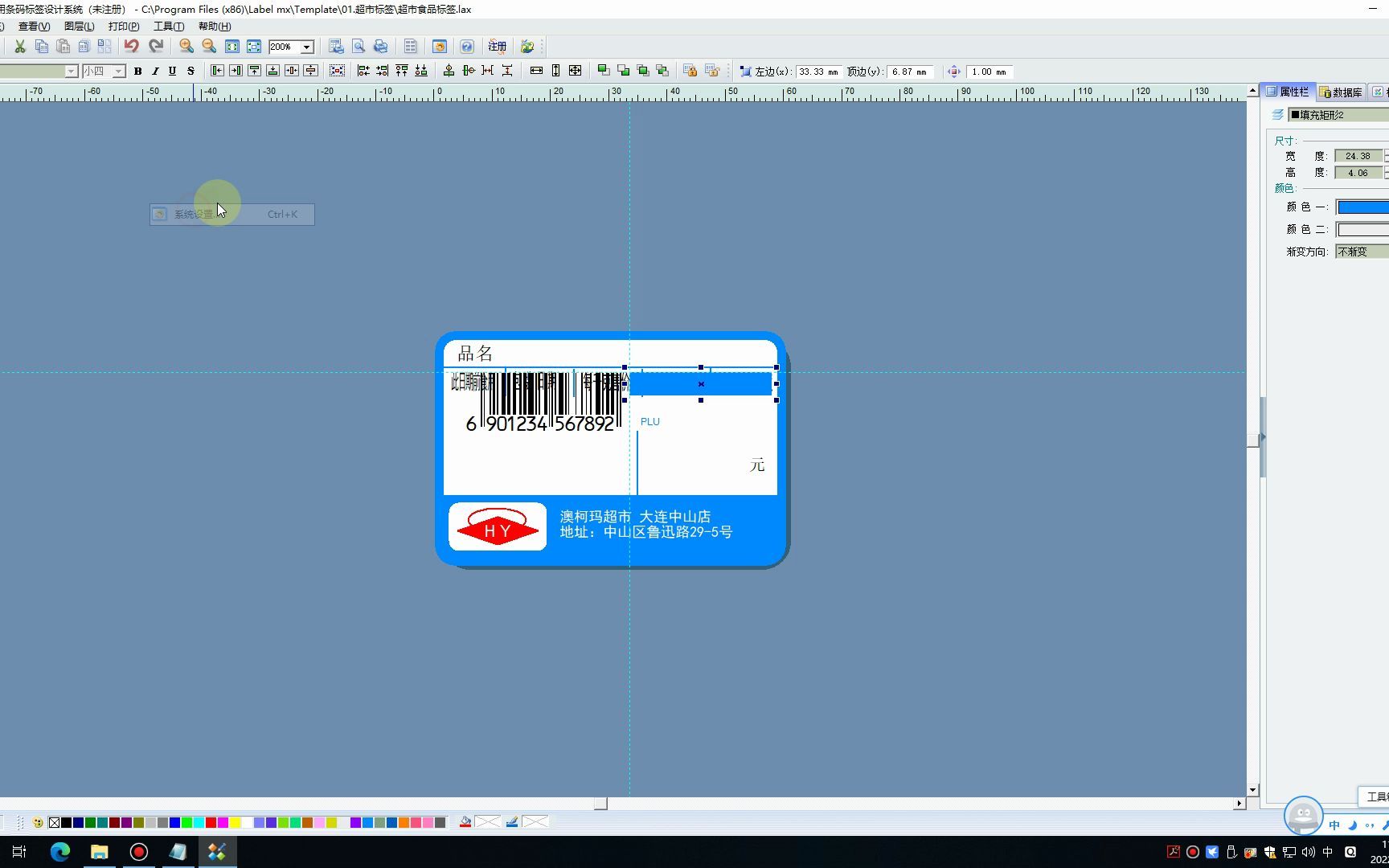
Task: Open the 工具(T) menu
Action: tap(168, 27)
